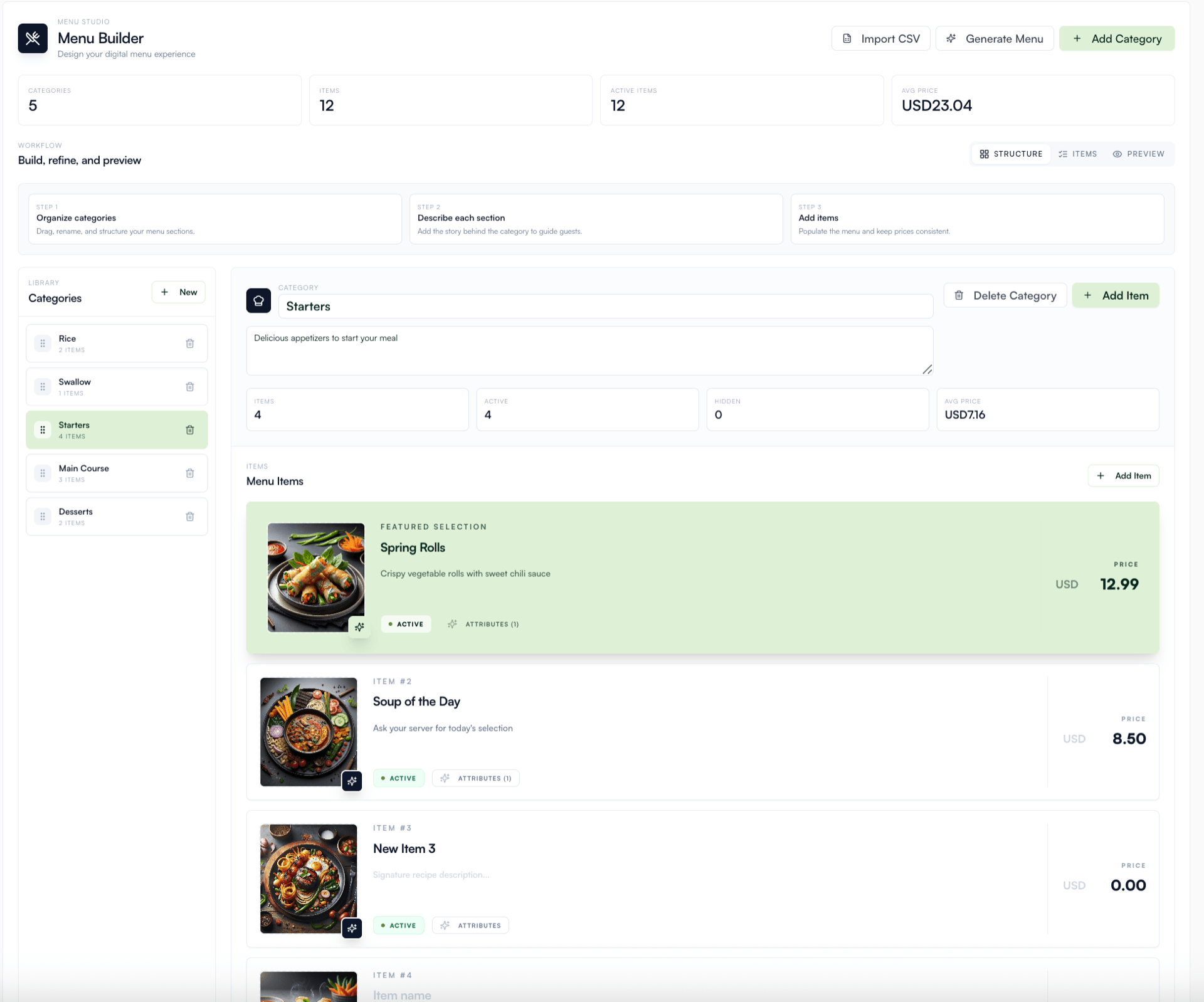Expand Attributes on Soup of the Day

coord(475,778)
